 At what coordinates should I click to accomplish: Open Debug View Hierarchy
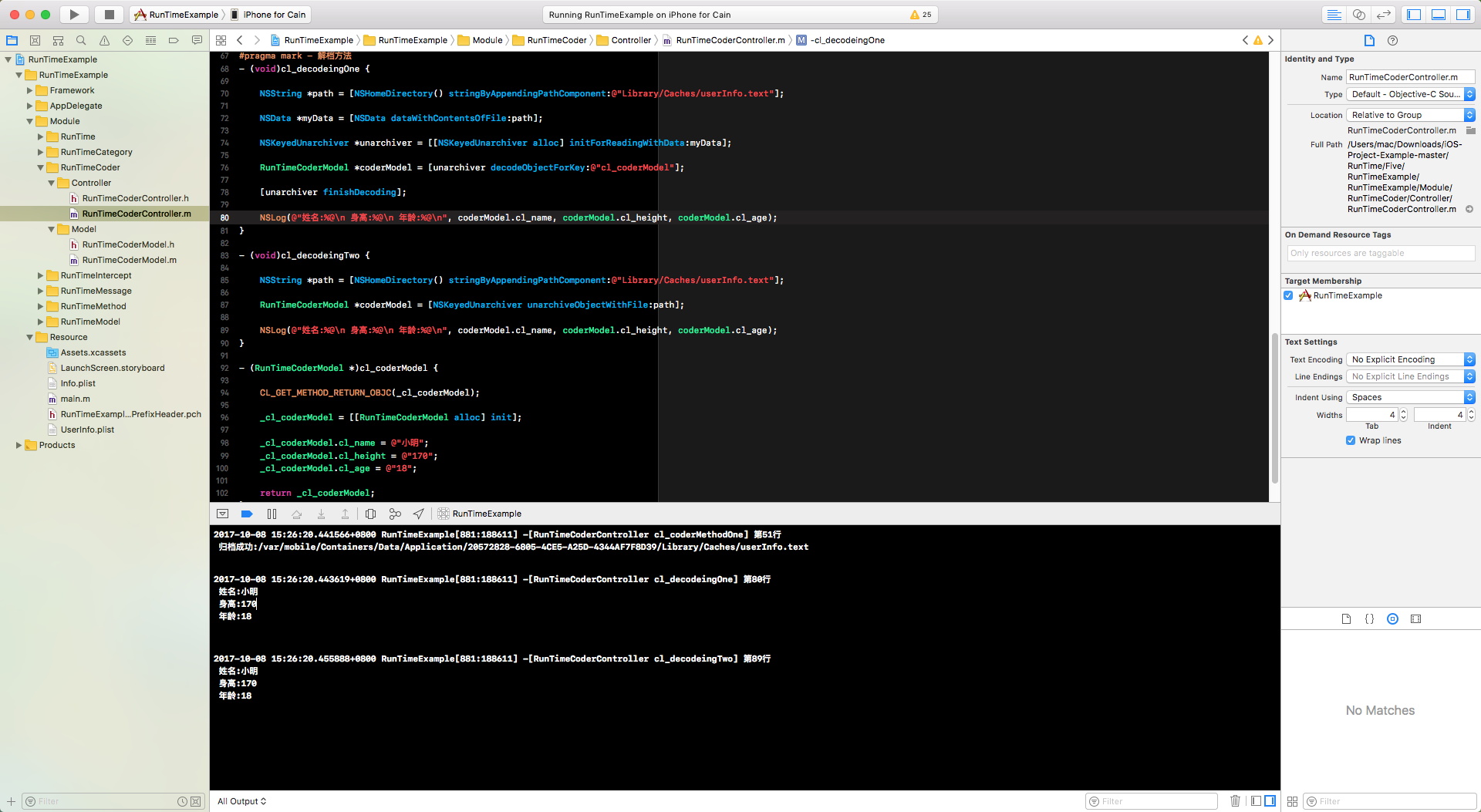(x=370, y=514)
